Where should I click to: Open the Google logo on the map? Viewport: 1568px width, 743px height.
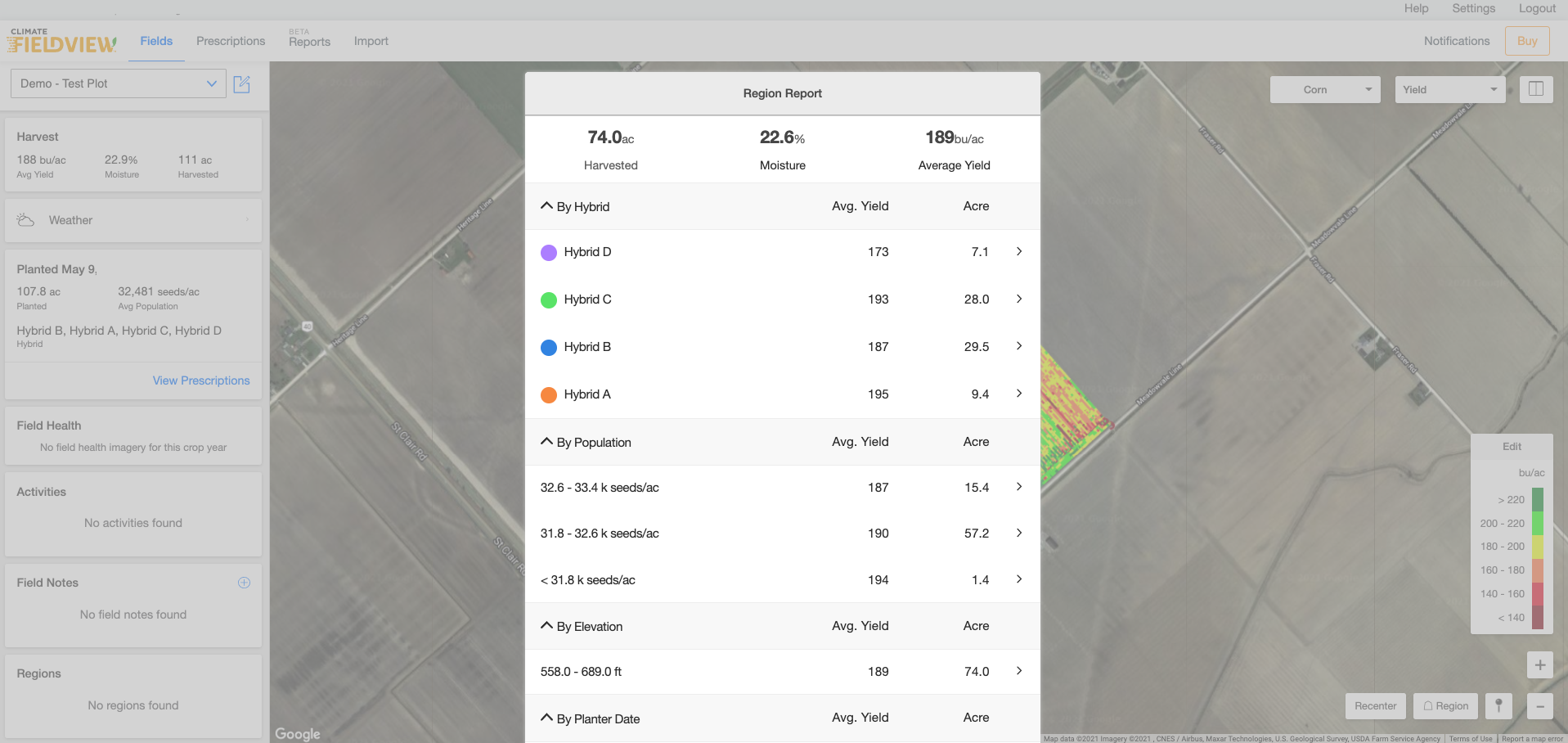pyautogui.click(x=298, y=734)
